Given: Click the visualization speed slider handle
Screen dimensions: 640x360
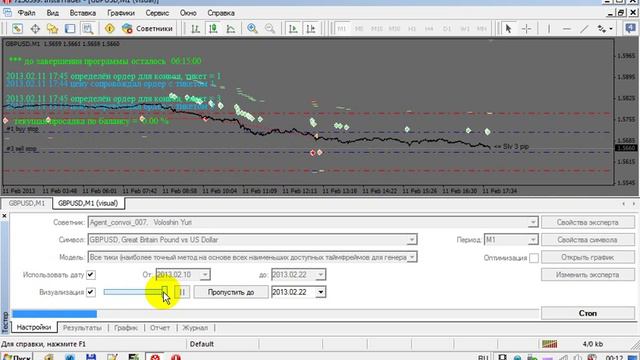Looking at the screenshot, I should click(x=164, y=292).
